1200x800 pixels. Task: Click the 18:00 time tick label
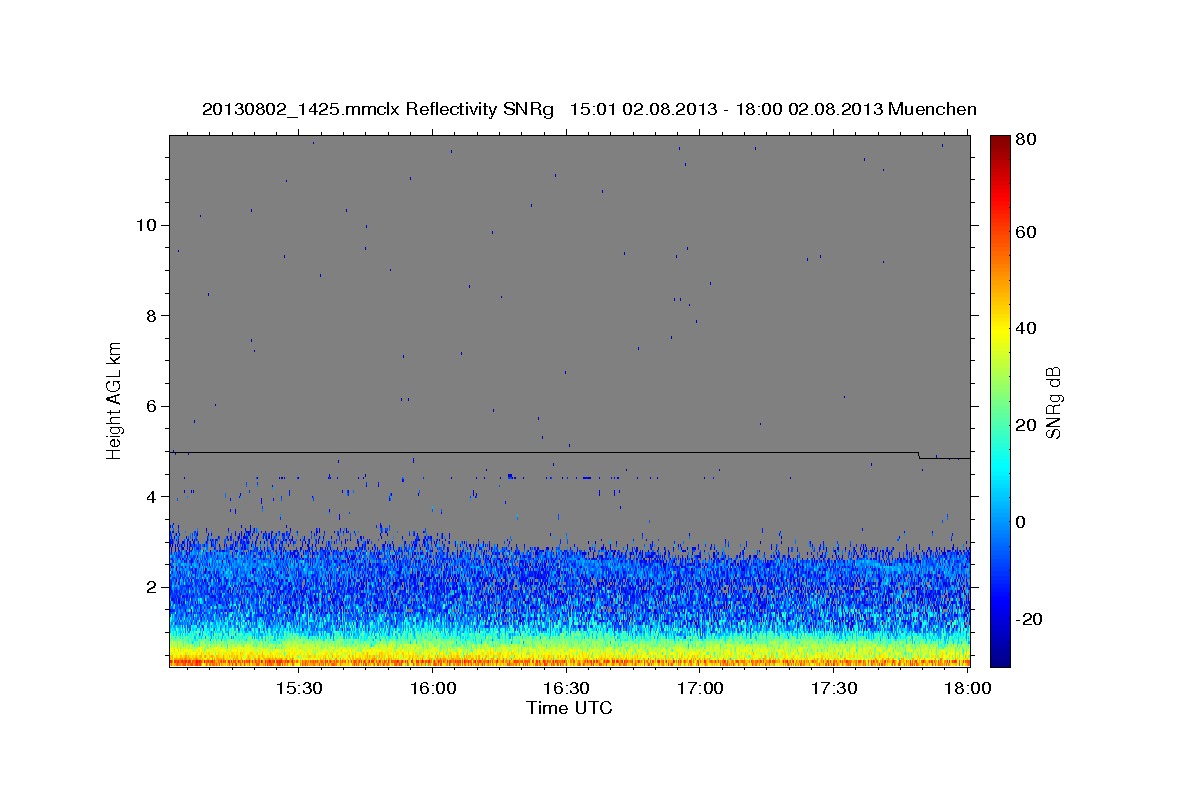click(967, 689)
